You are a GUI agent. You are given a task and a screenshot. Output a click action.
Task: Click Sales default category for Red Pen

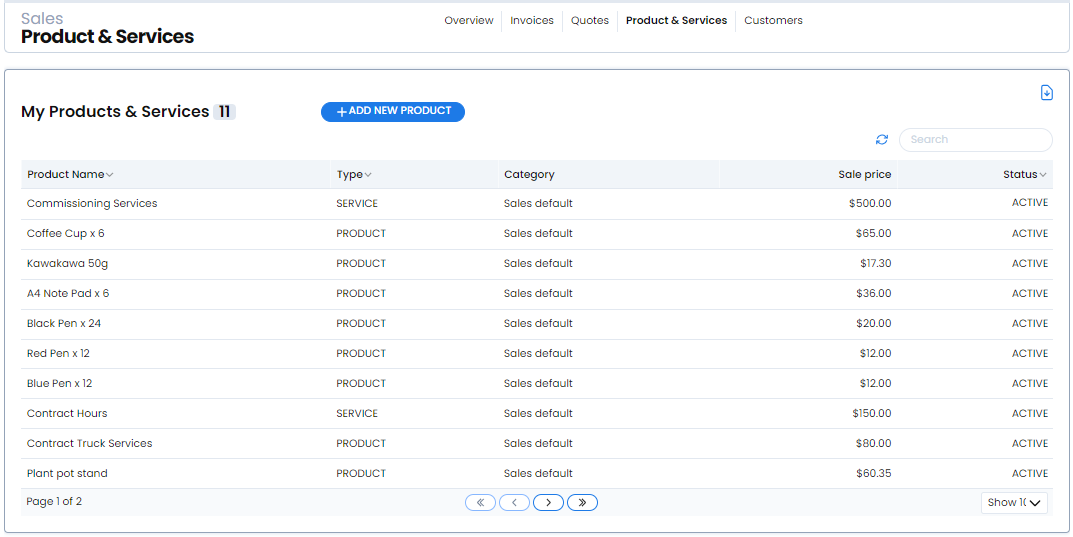click(x=538, y=354)
